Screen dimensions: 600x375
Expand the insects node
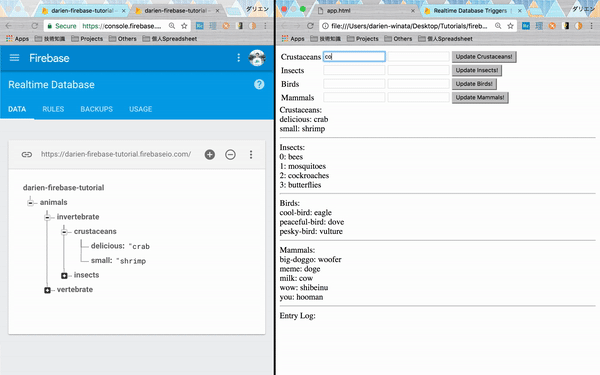point(64,275)
